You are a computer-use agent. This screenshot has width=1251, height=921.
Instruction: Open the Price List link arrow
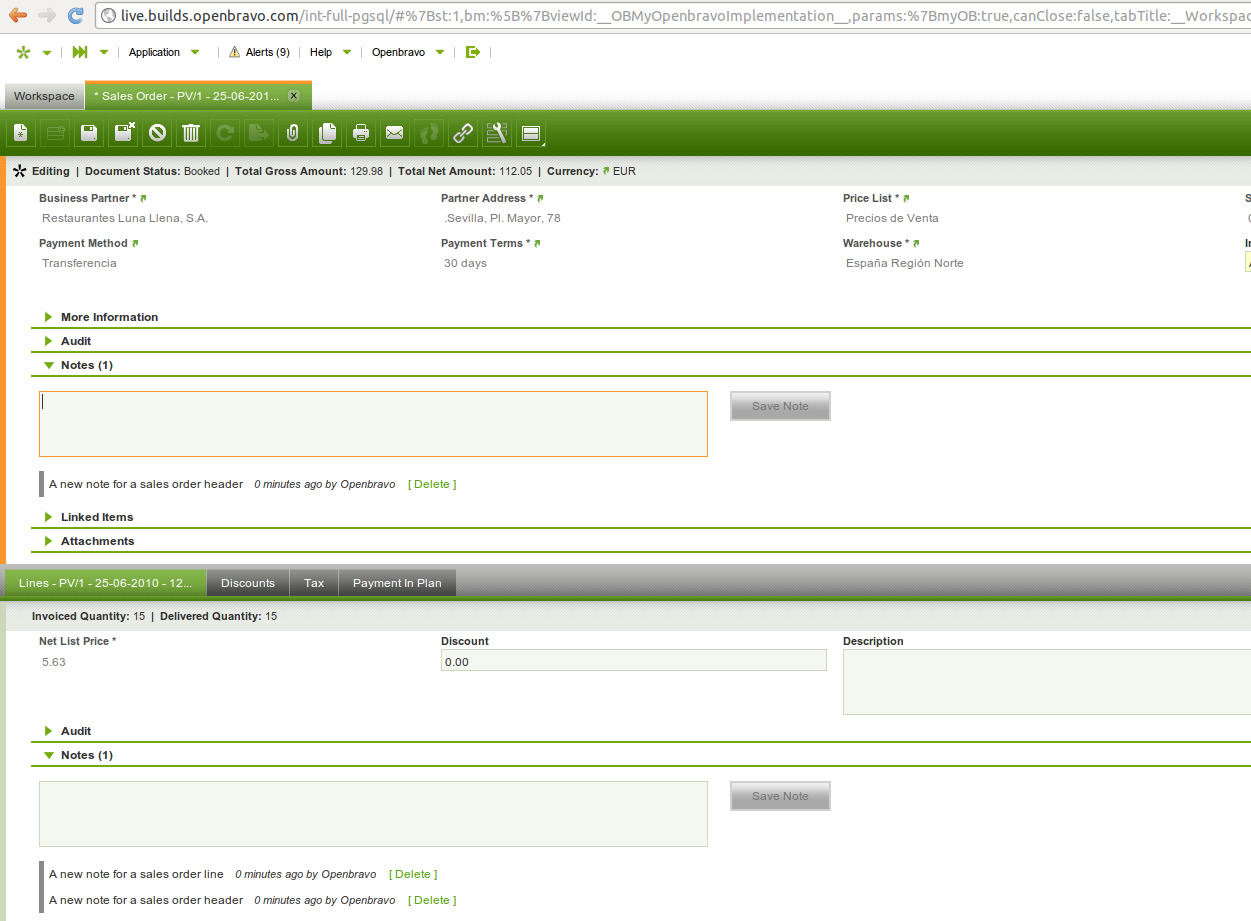906,198
